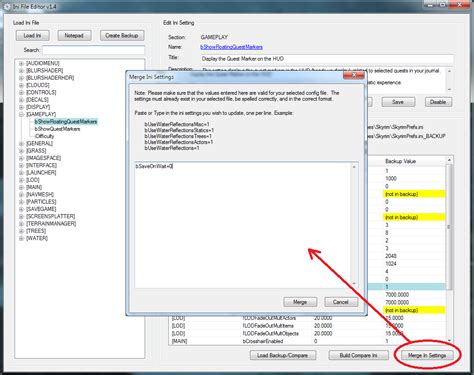Expand the [DISPLAY] tree section
Image resolution: width=474 pixels, height=375 pixels.
coord(21,107)
